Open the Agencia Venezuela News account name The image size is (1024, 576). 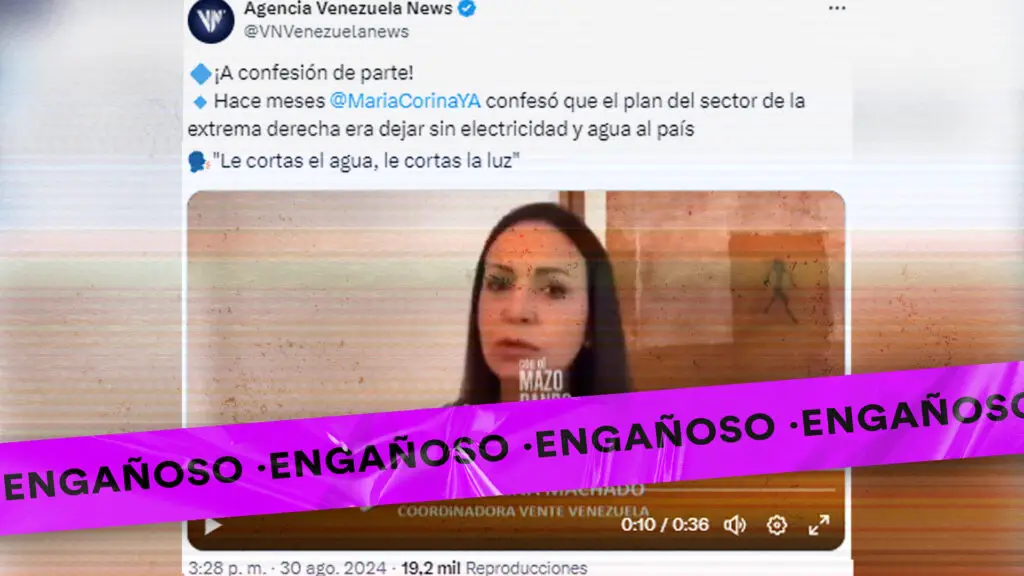click(x=348, y=8)
